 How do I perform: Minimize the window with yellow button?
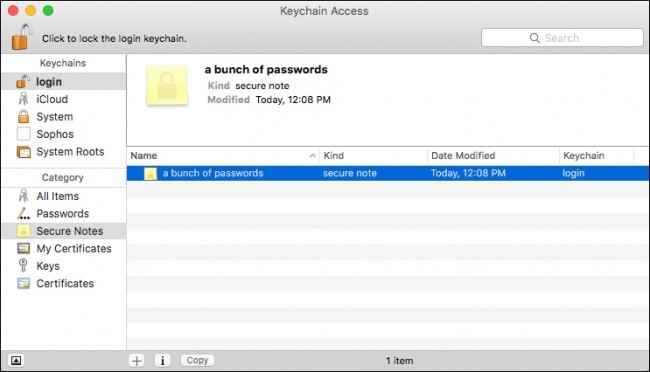[x=31, y=10]
